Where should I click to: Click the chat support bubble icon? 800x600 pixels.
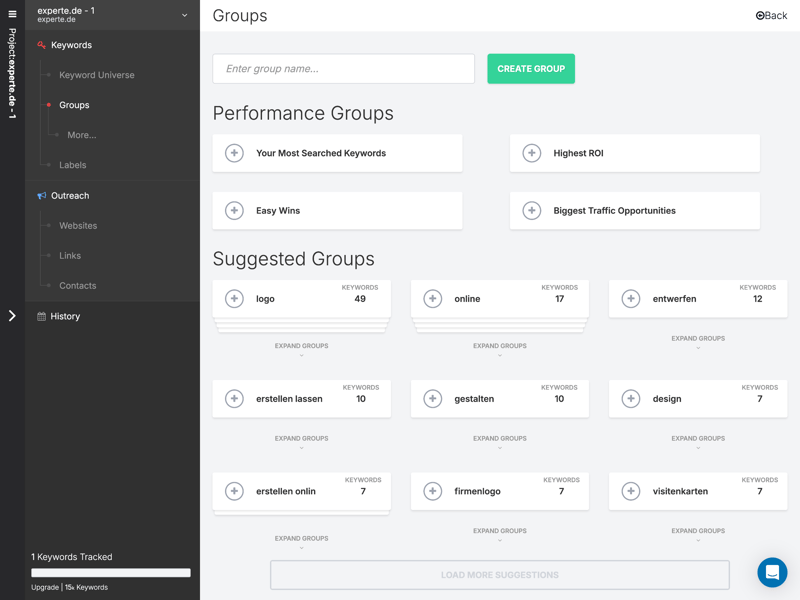(x=772, y=572)
